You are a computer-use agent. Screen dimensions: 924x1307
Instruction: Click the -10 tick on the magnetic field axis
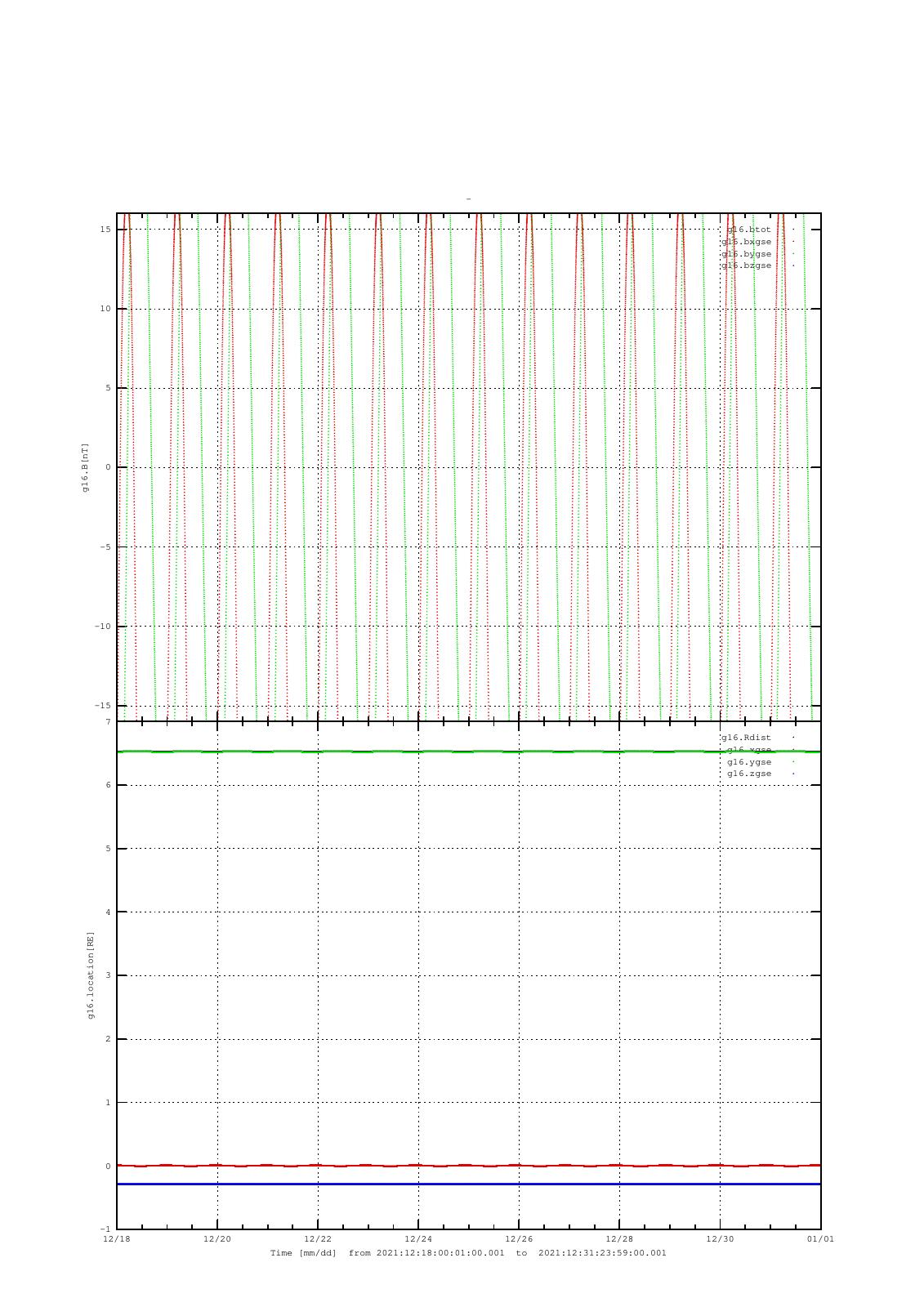click(102, 627)
